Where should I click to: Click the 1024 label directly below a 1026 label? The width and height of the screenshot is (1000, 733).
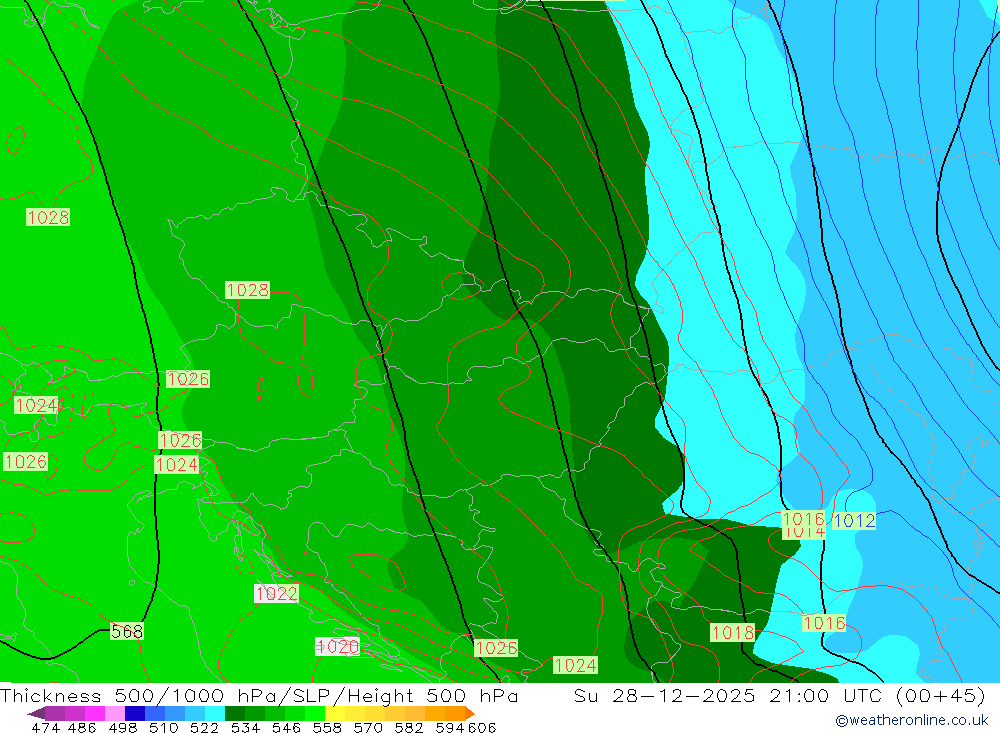[x=177, y=464]
